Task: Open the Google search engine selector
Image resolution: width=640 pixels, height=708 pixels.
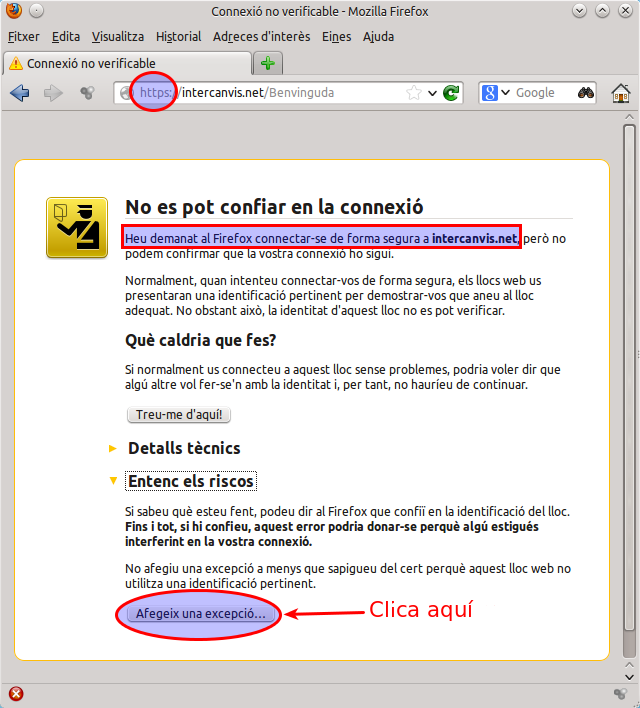Action: click(495, 93)
